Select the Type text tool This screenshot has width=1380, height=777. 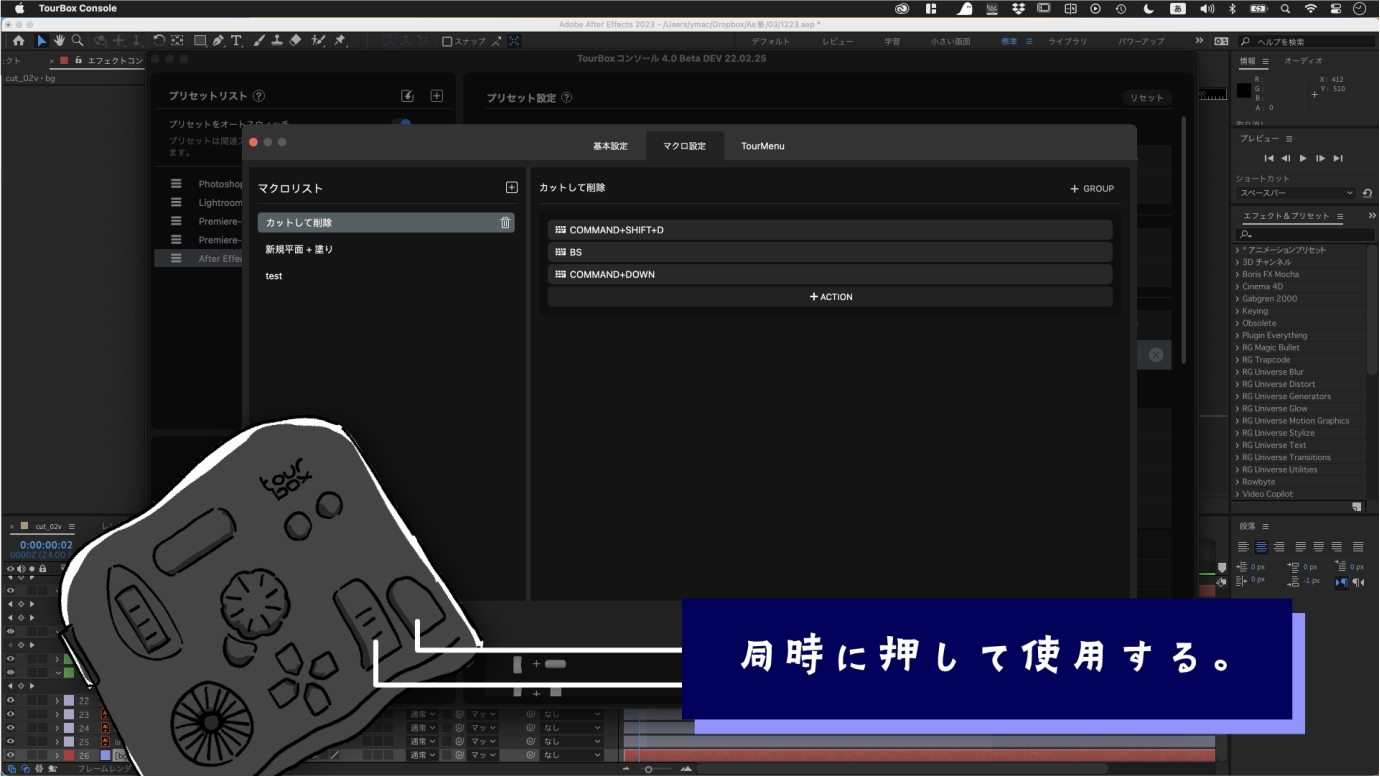tap(236, 41)
